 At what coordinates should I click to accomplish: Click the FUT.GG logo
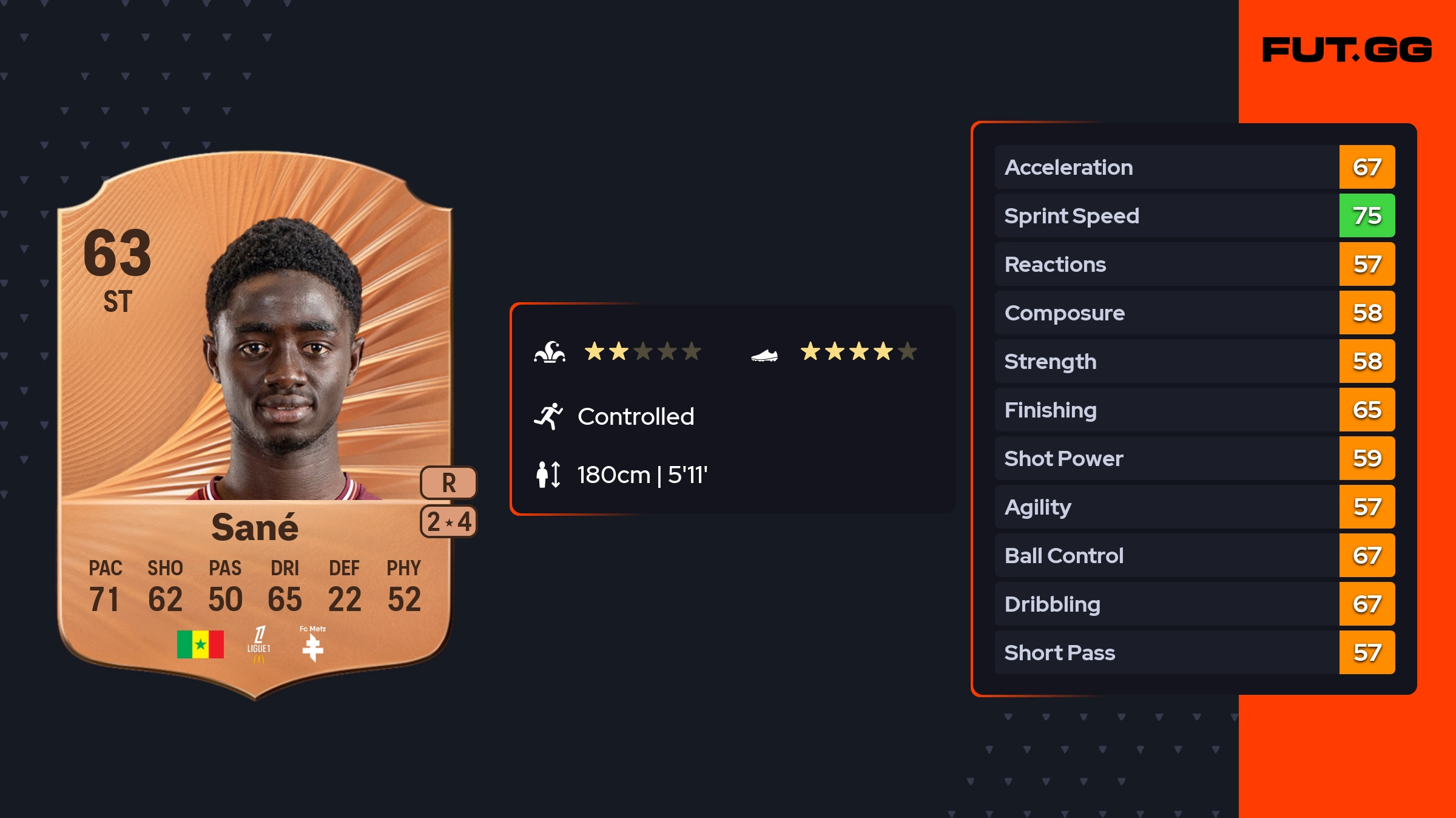[x=1347, y=50]
